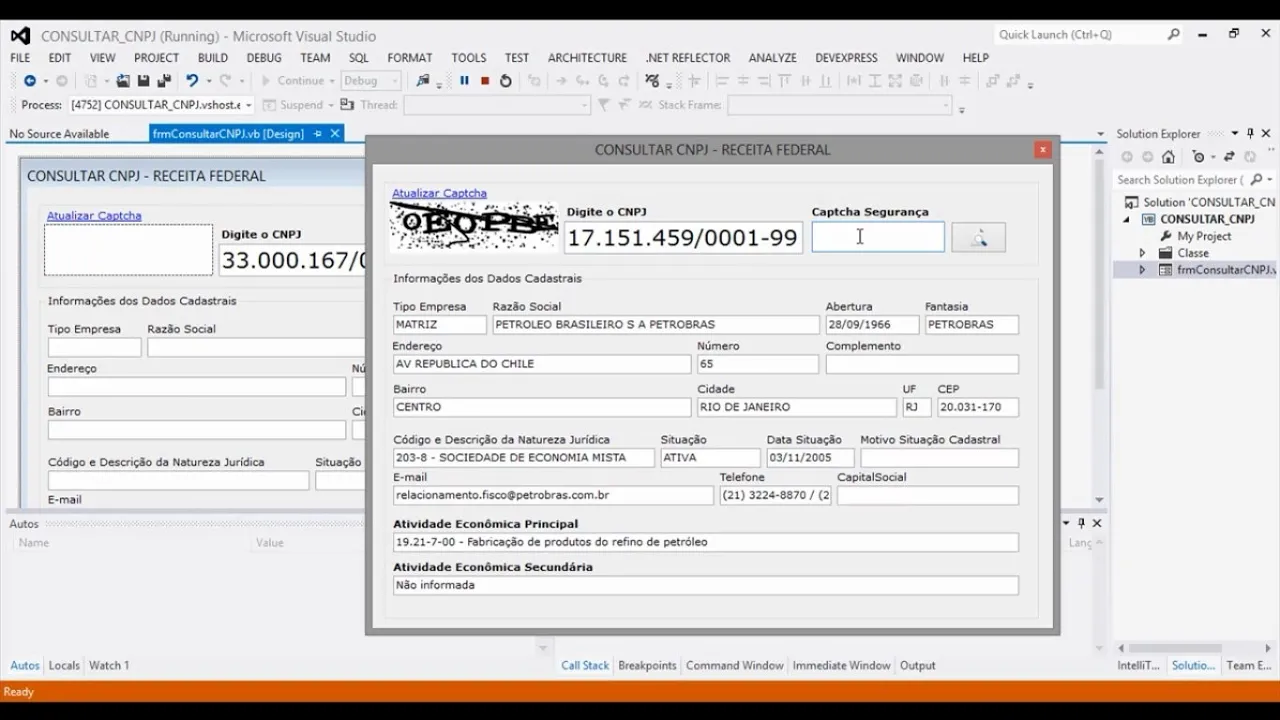Pin the Autos panel
The image size is (1280, 720).
point(1081,523)
